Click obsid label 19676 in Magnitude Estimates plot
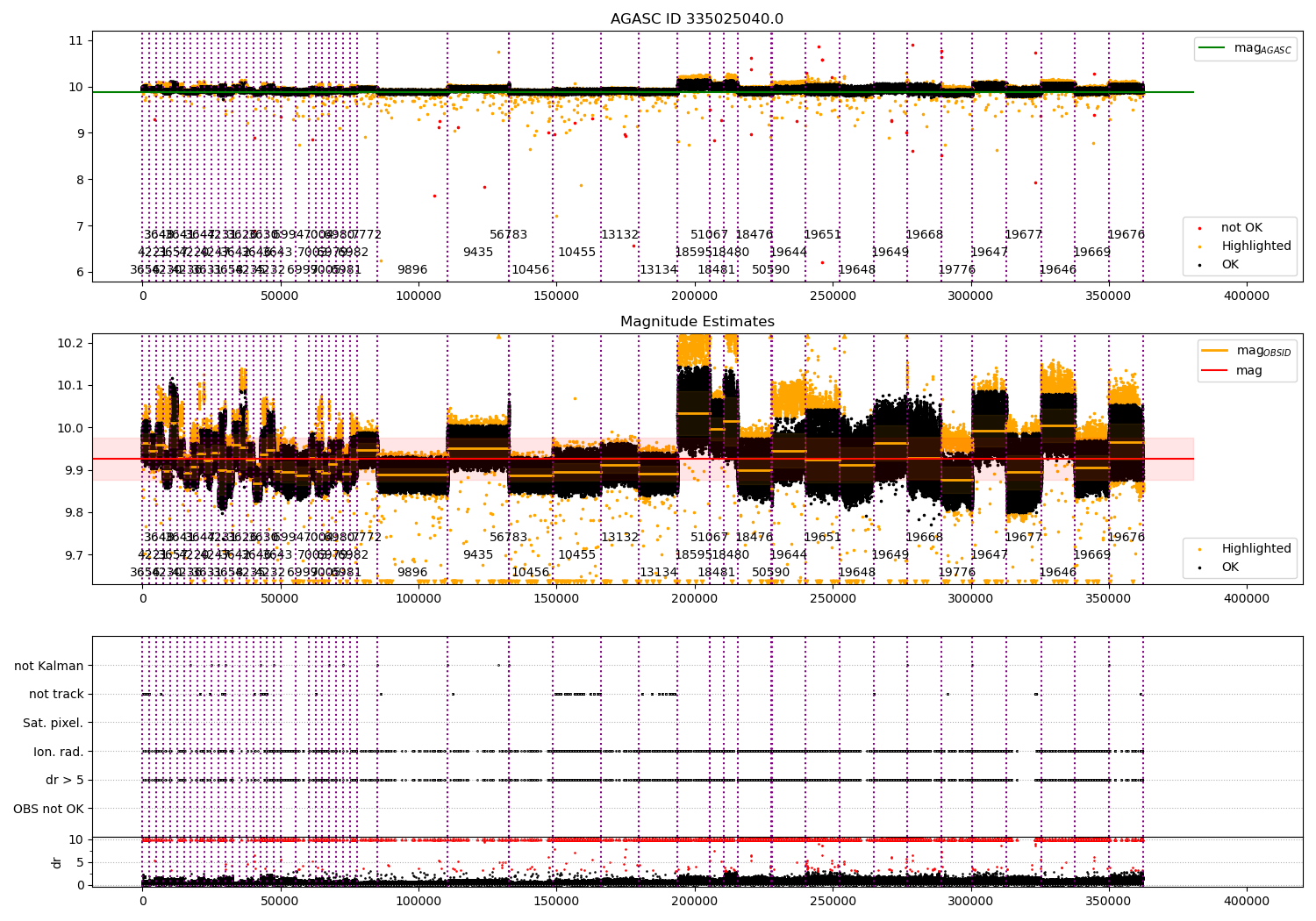This screenshot has height=921, width=1316. [1126, 538]
